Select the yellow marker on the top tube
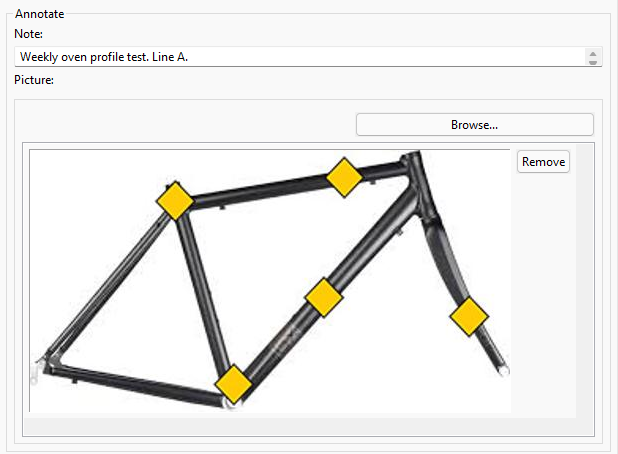Image resolution: width=618 pixels, height=454 pixels. (343, 177)
